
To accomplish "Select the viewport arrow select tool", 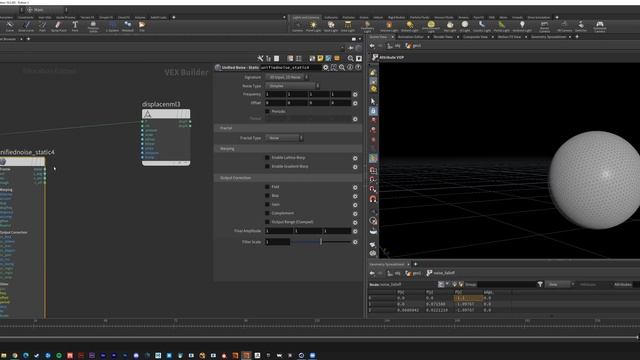I will (373, 101).
